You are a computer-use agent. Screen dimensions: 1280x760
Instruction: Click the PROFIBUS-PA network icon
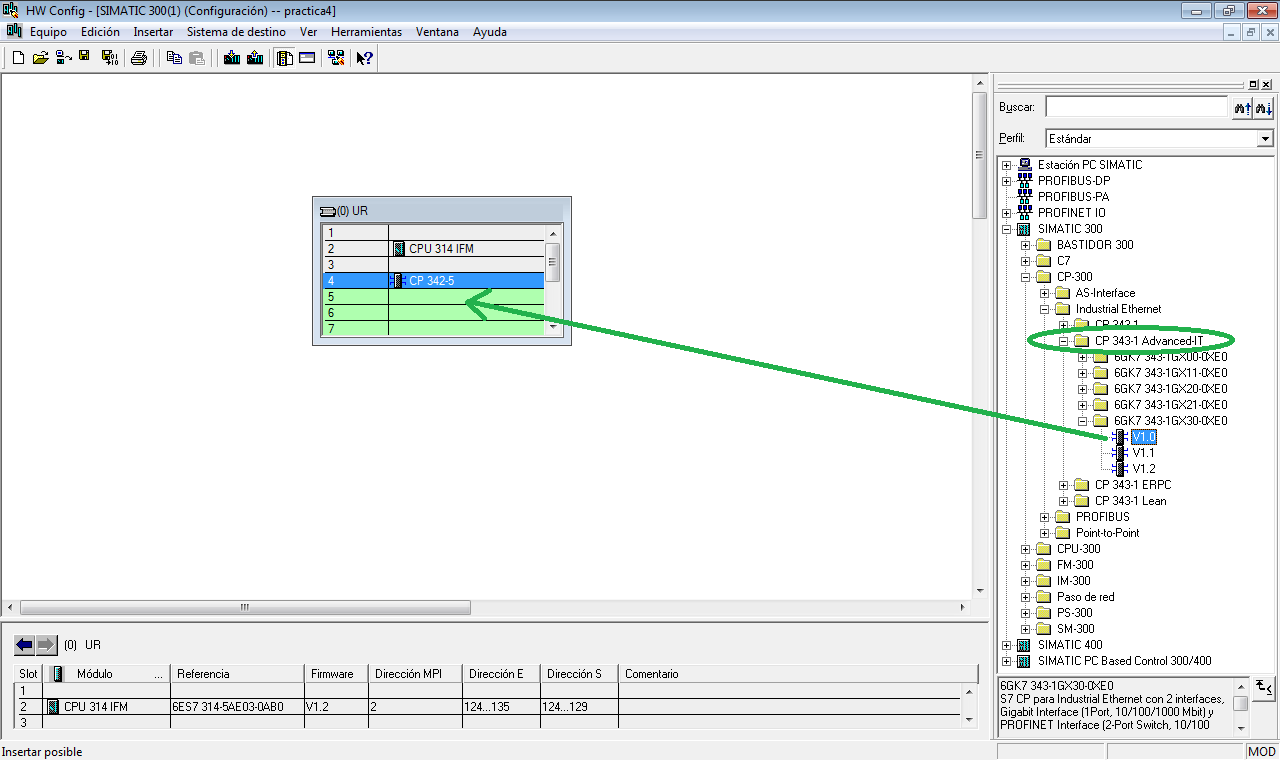click(1024, 197)
